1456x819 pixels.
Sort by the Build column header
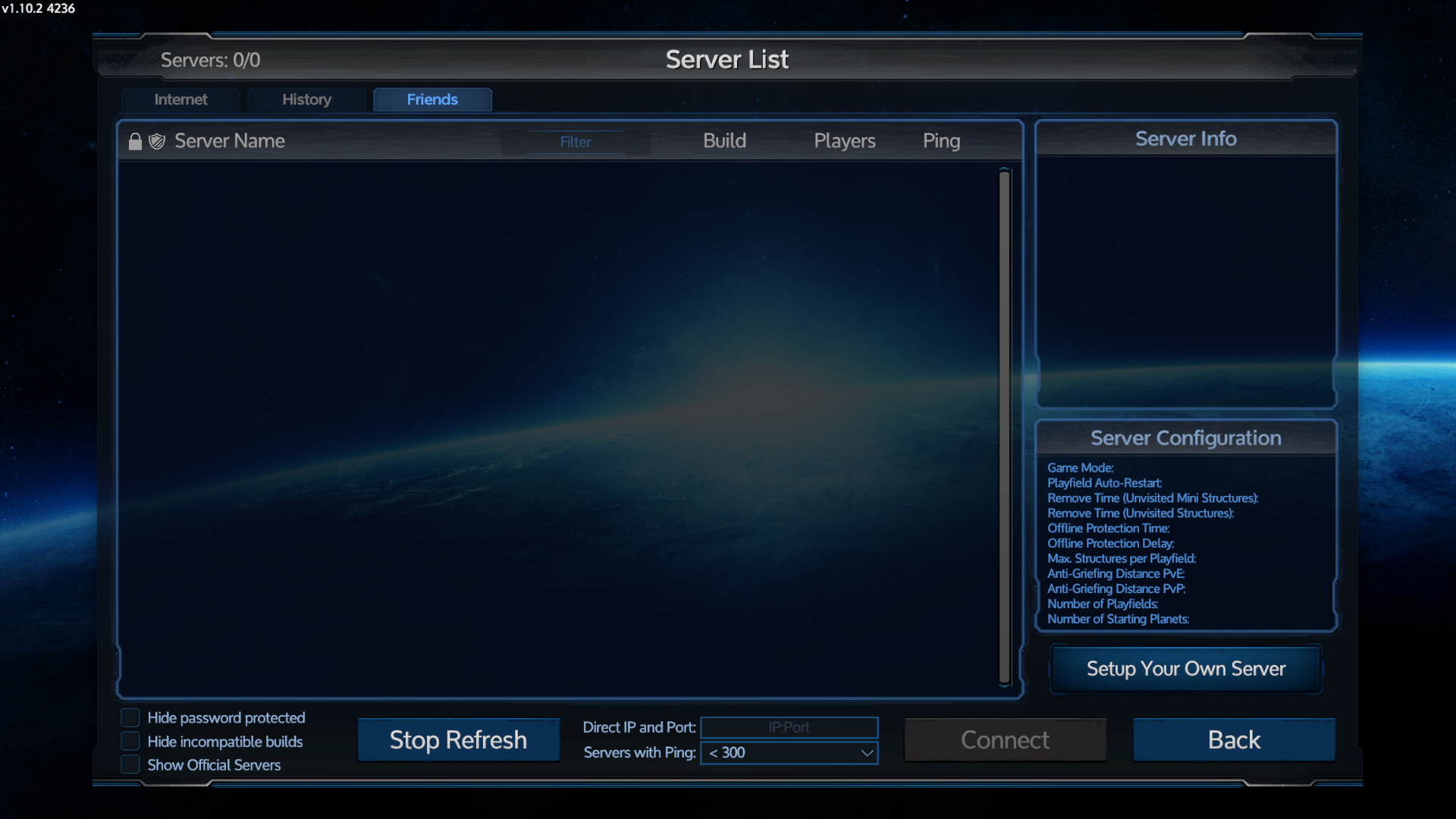tap(724, 141)
